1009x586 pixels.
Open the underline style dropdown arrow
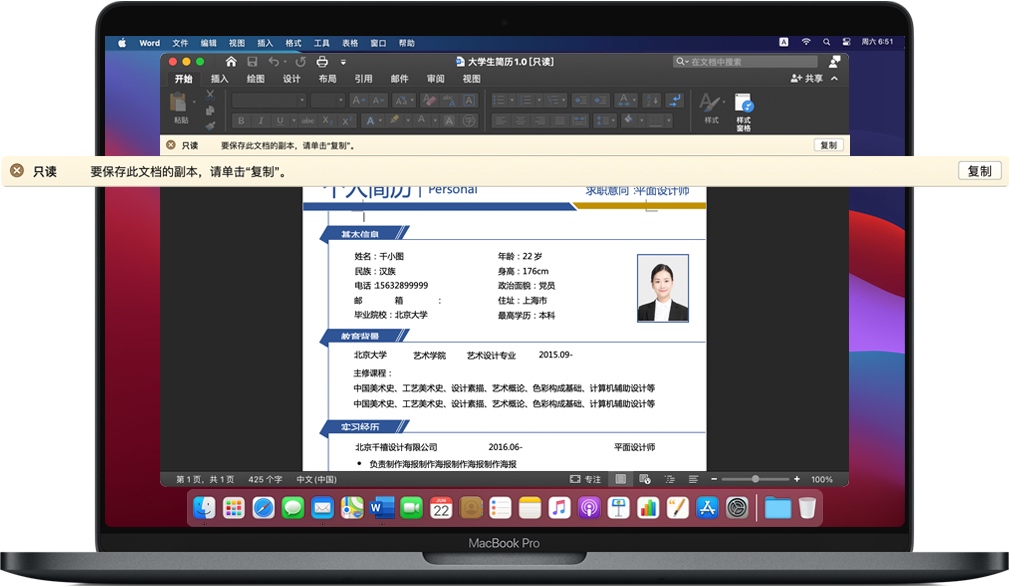293,118
